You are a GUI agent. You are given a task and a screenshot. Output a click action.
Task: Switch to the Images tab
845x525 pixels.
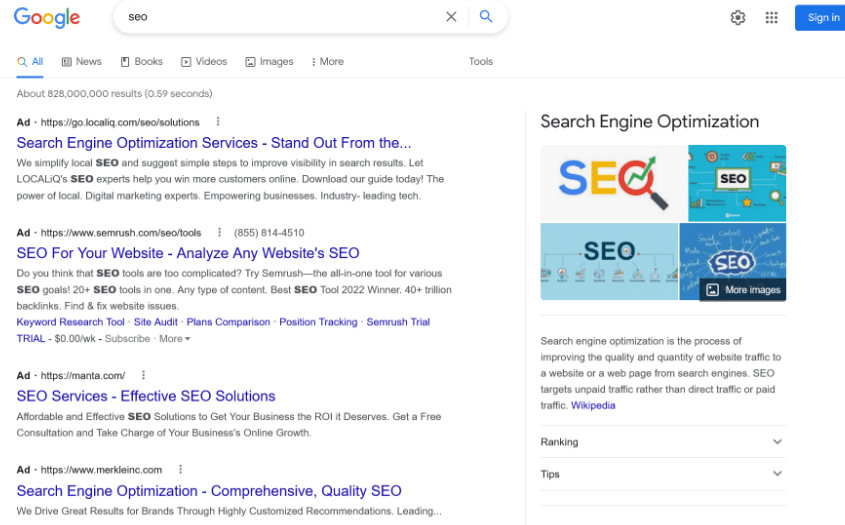tap(269, 62)
